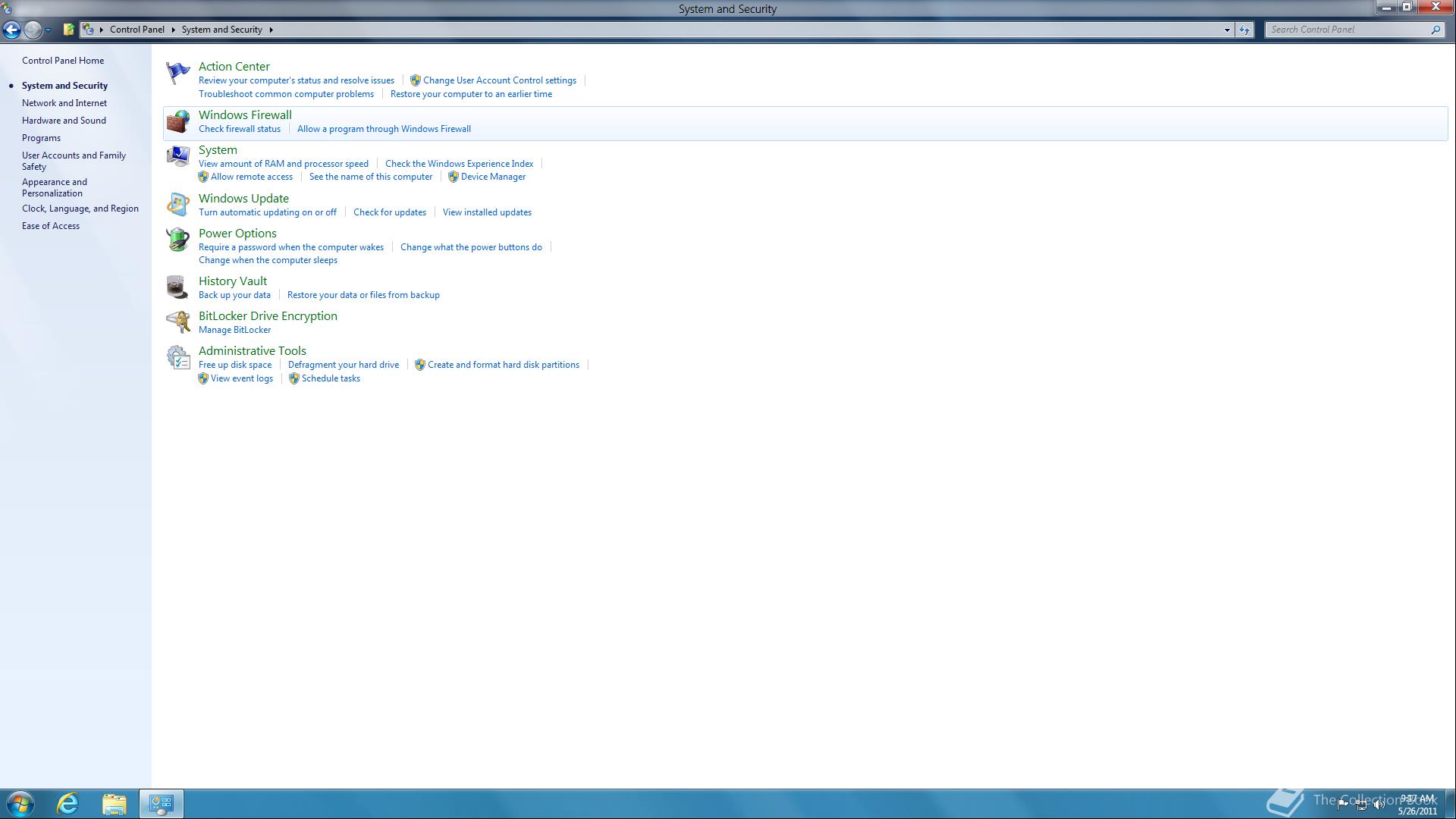Image resolution: width=1456 pixels, height=819 pixels.
Task: Click Defragment your hard drive
Action: pos(344,365)
